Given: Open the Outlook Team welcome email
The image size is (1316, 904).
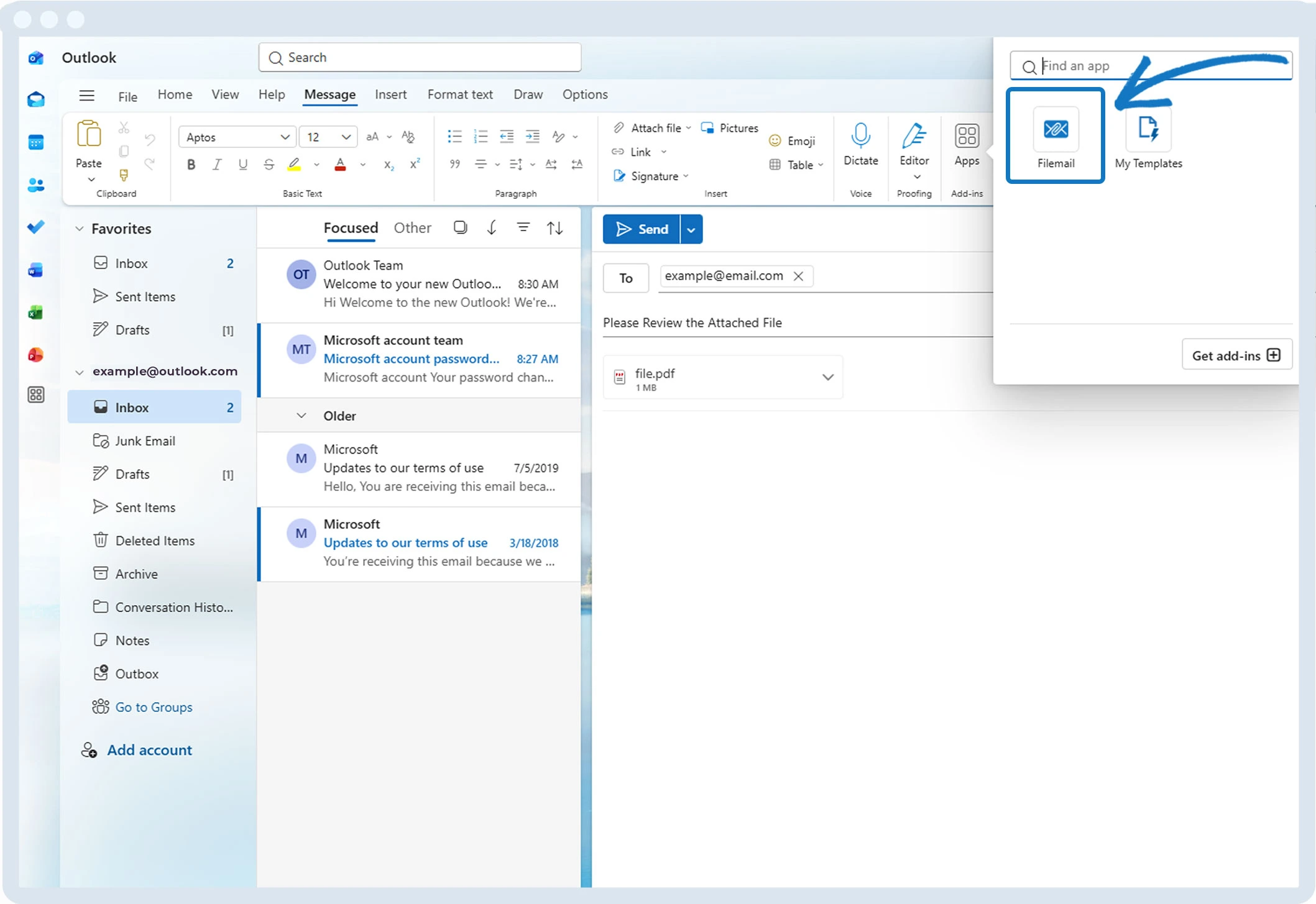Looking at the screenshot, I should 420,285.
